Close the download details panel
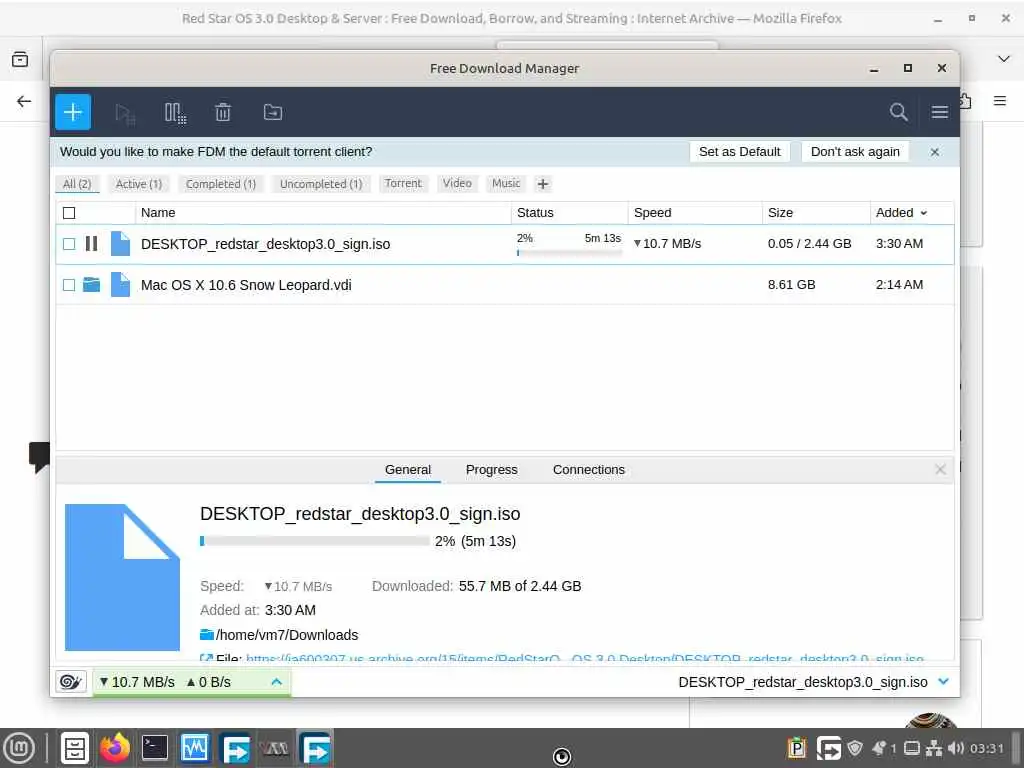The width and height of the screenshot is (1024, 768). click(940, 470)
